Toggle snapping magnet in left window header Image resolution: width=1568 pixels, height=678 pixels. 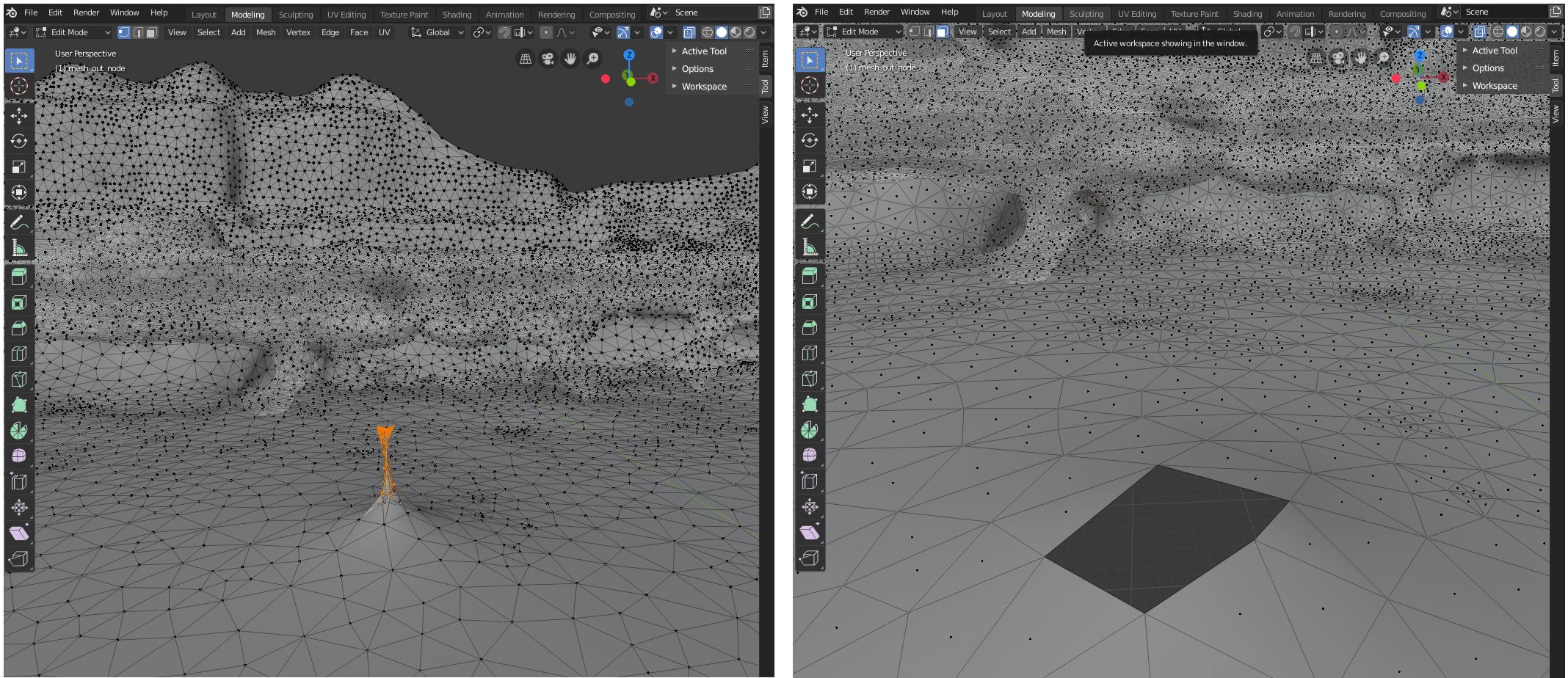504,32
